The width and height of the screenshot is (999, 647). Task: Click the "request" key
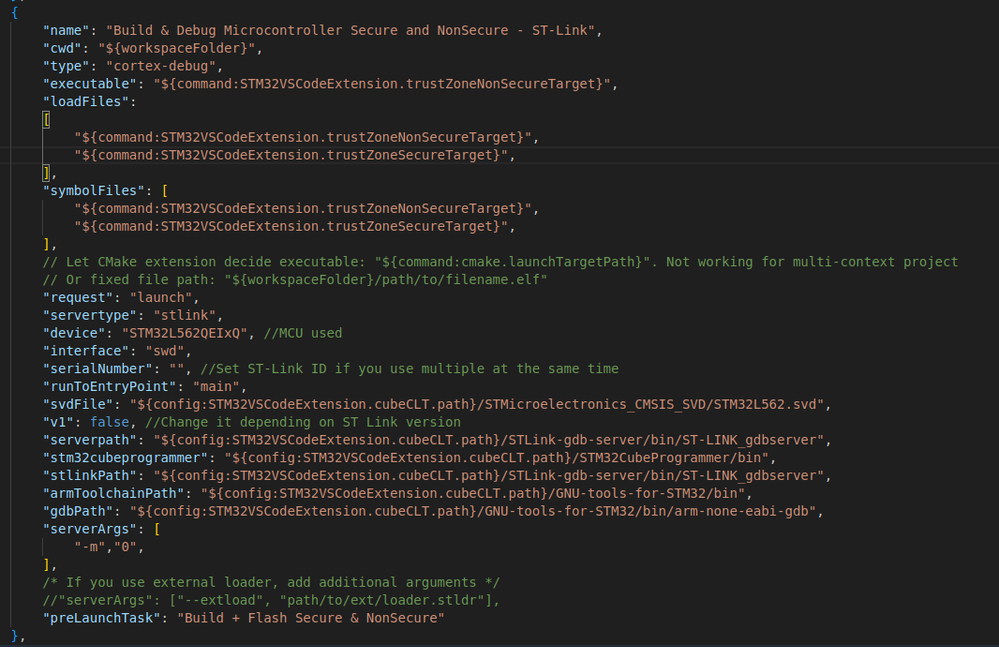coord(78,298)
